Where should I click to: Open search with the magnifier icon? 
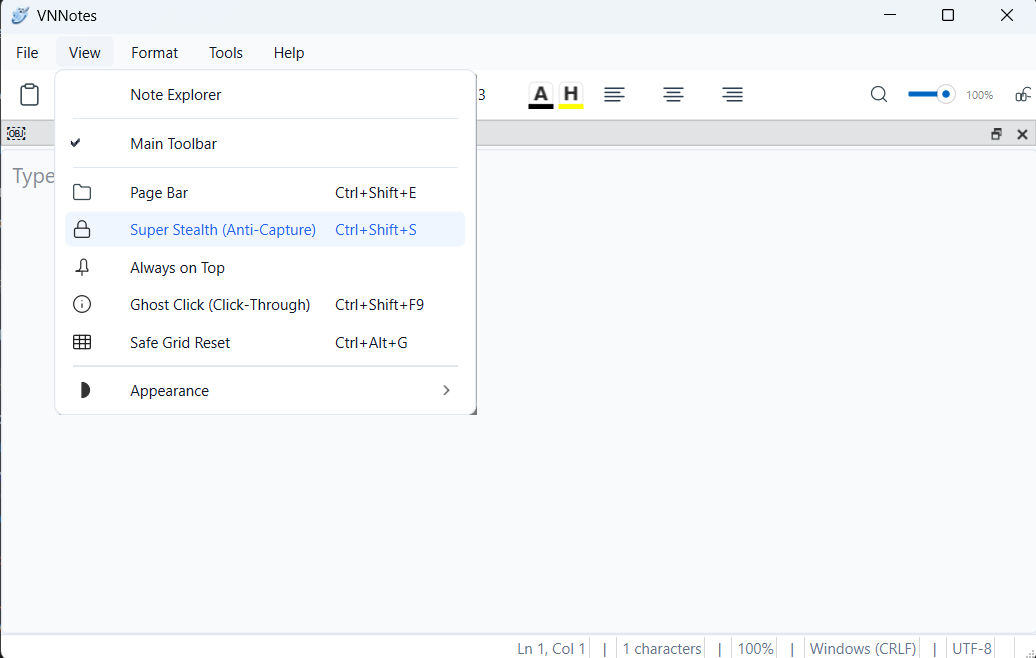878,94
